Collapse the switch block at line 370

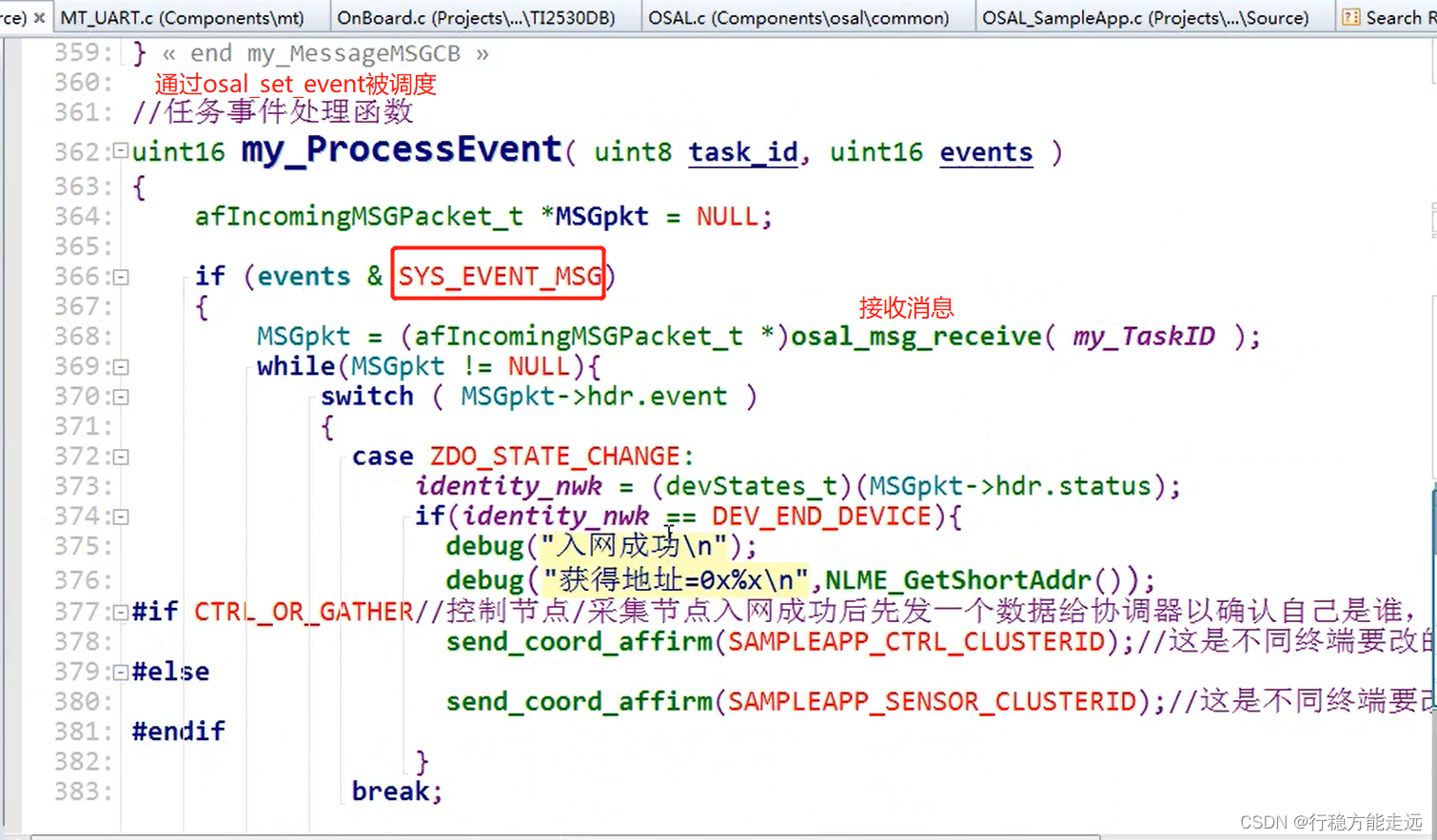click(121, 397)
